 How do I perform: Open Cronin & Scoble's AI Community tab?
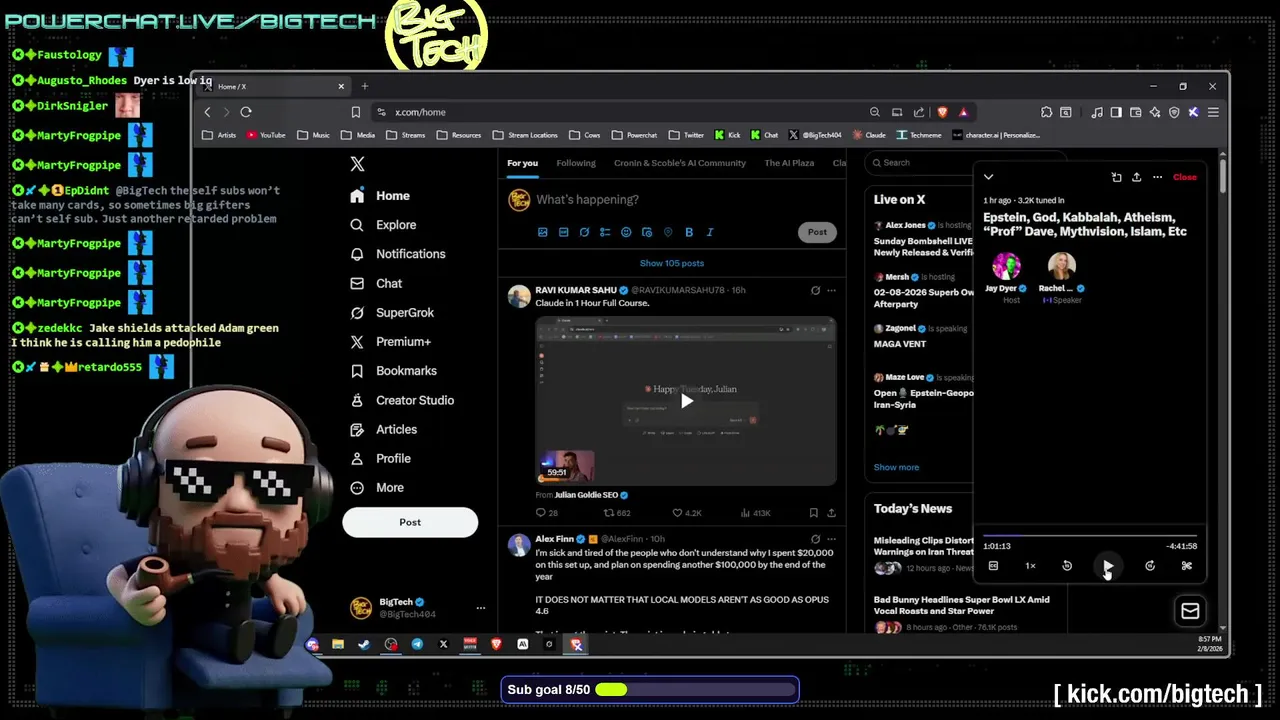click(x=680, y=163)
